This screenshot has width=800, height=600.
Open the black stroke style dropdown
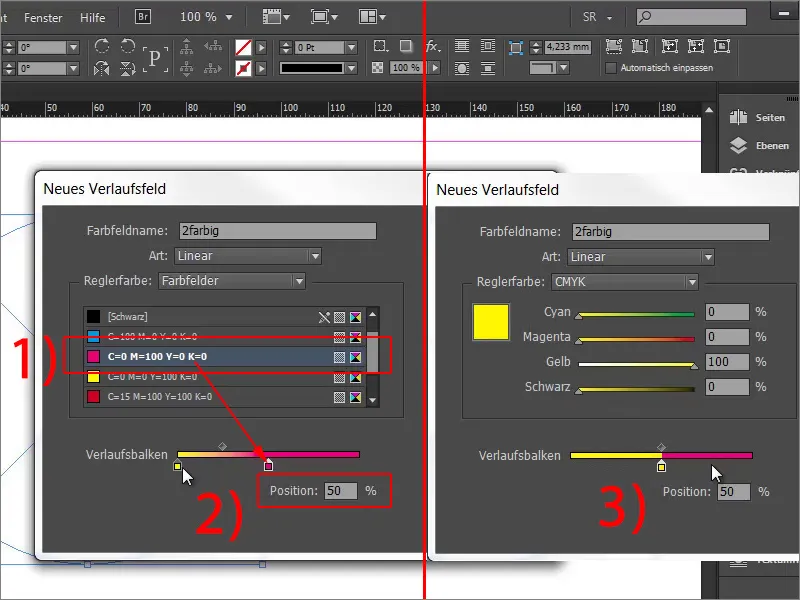click(352, 68)
